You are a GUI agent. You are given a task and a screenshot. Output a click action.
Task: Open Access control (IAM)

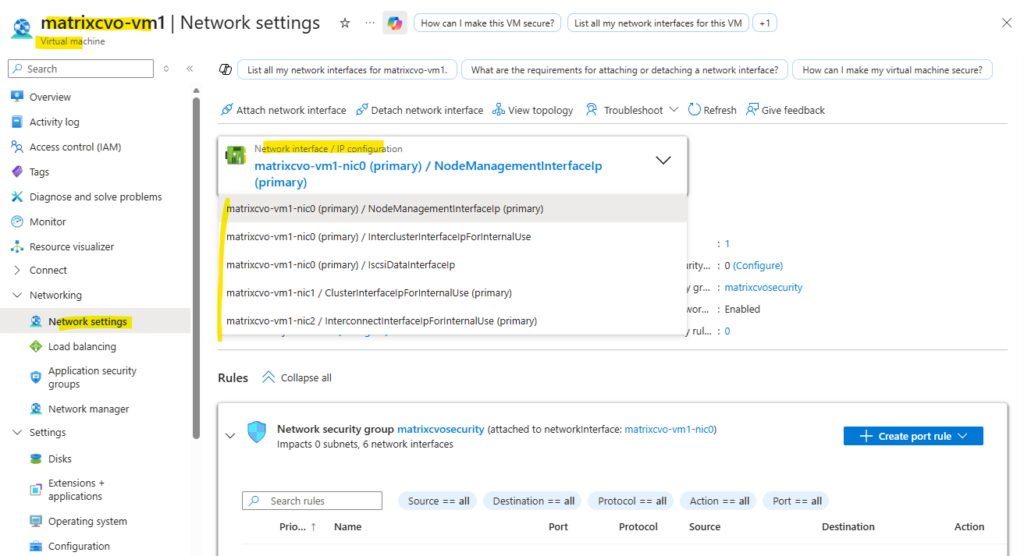point(75,147)
